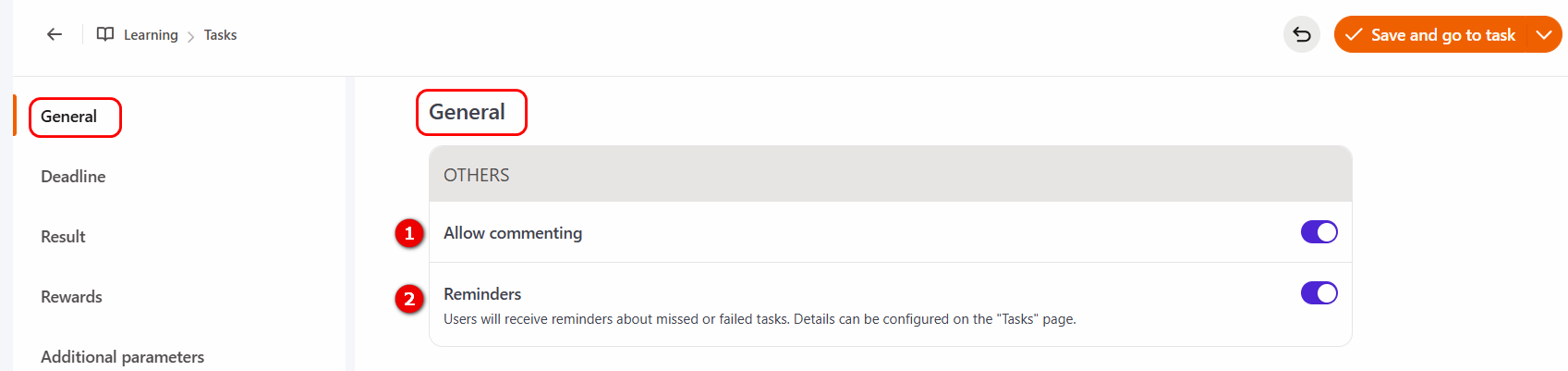Image resolution: width=1568 pixels, height=371 pixels.
Task: Turn off the Reminders toggle
Action: point(1319,293)
